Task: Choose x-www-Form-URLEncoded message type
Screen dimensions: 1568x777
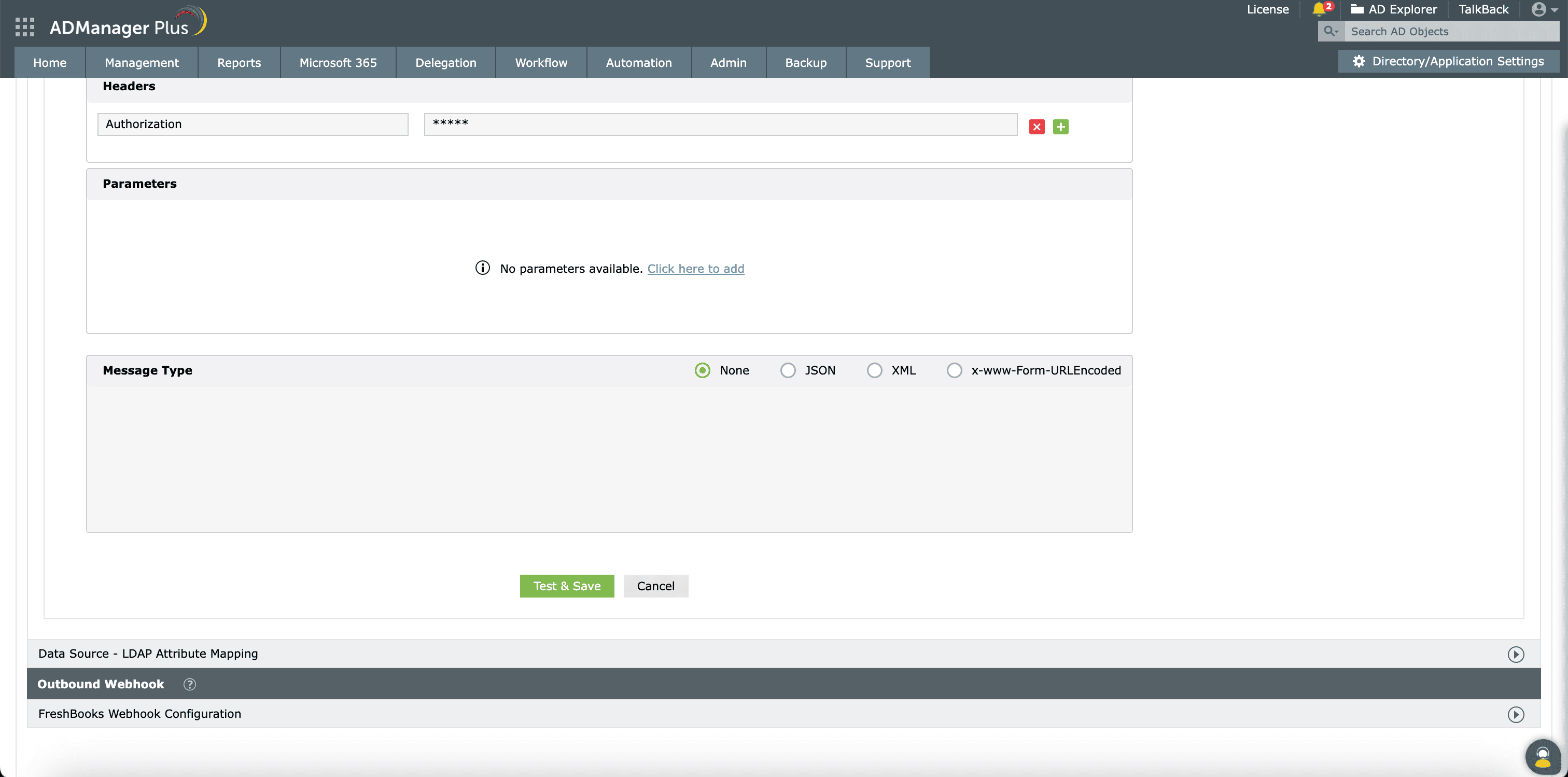Action: click(x=954, y=370)
